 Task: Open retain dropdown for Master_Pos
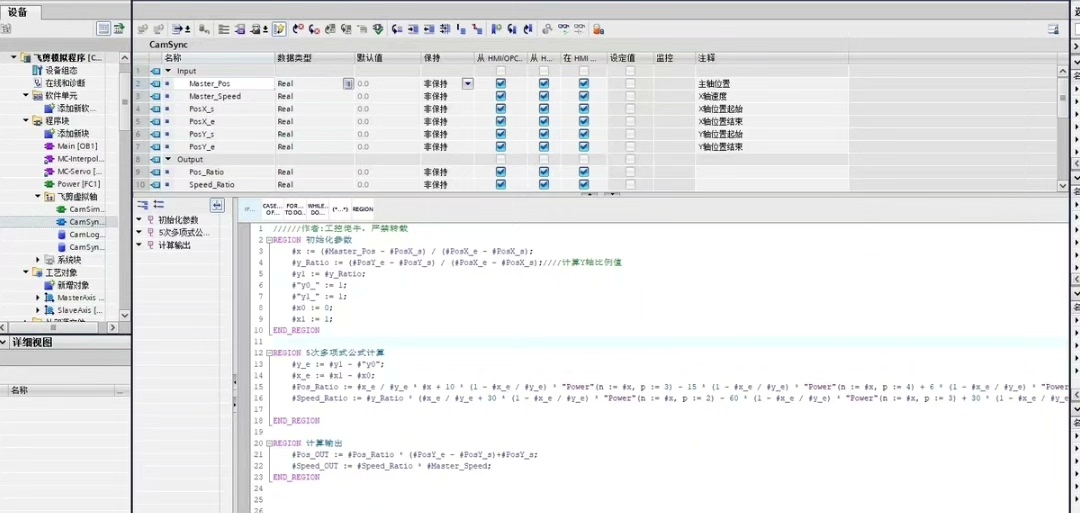coord(468,83)
